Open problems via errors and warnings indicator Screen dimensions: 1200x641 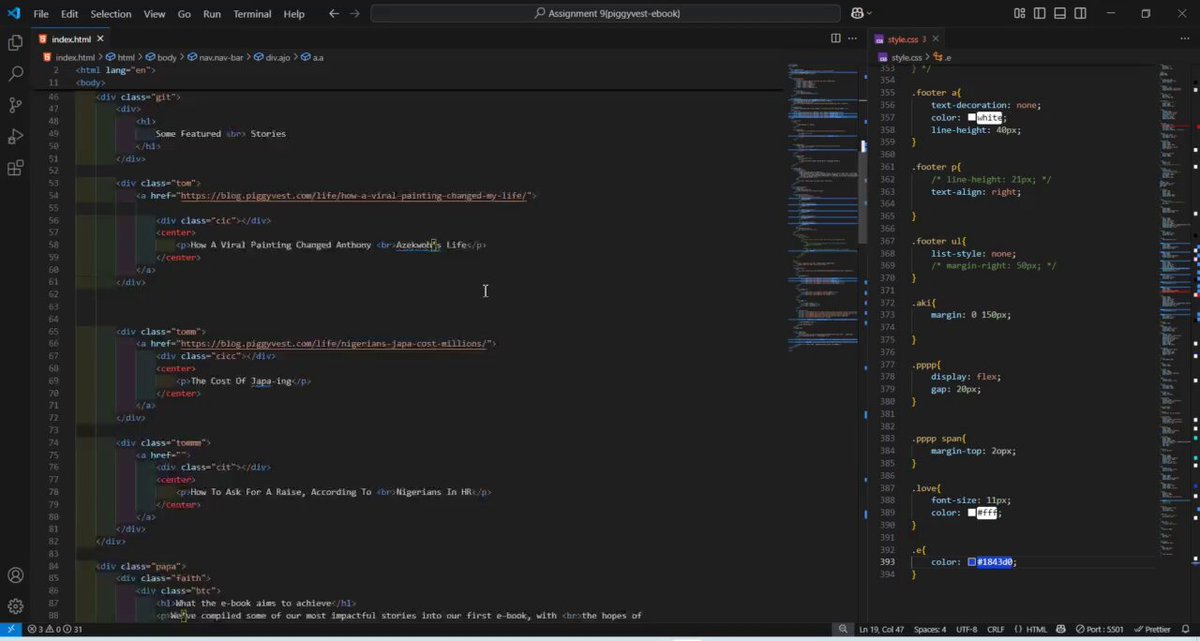click(x=54, y=629)
